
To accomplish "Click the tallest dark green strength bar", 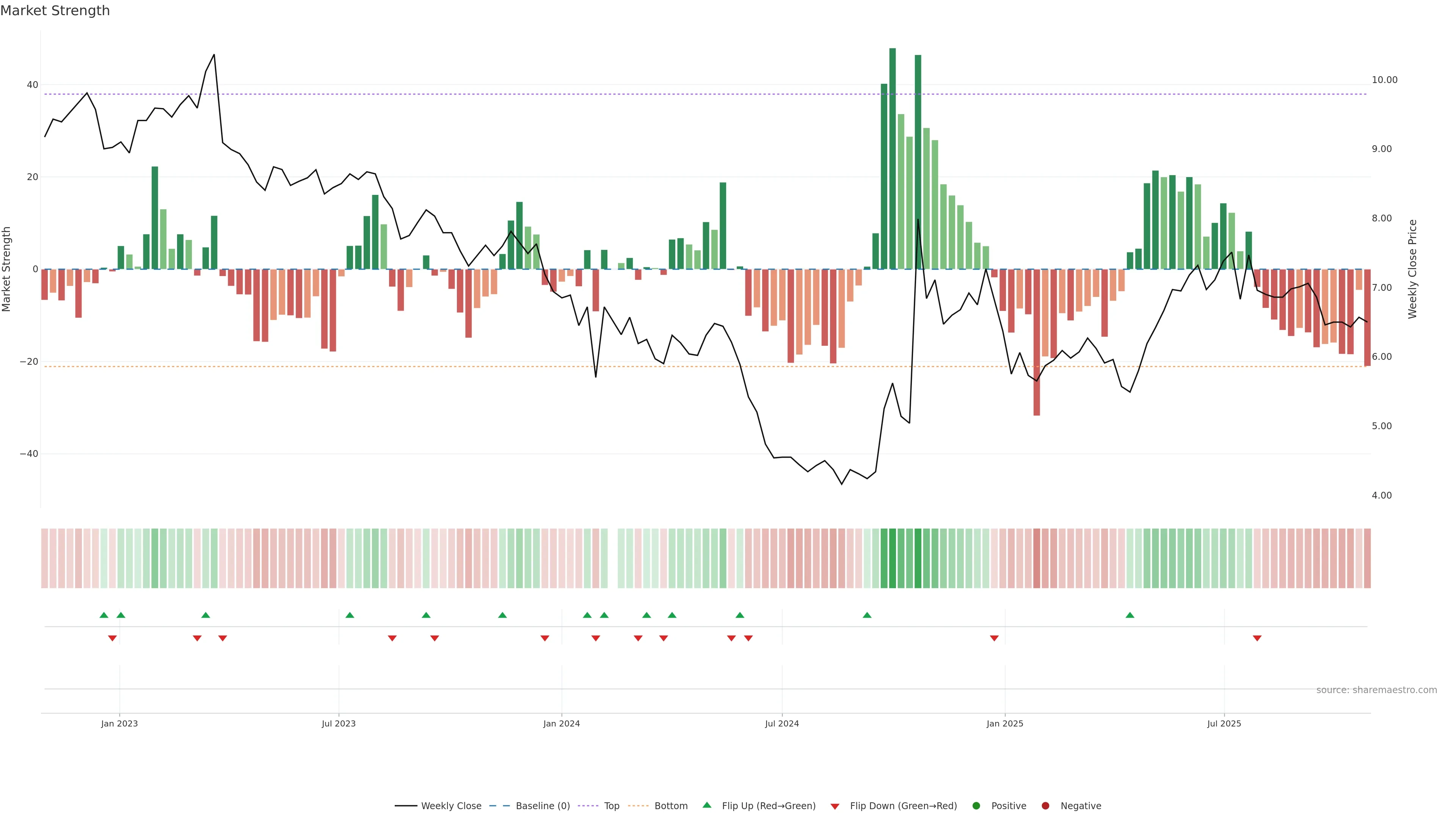I will coord(893,158).
